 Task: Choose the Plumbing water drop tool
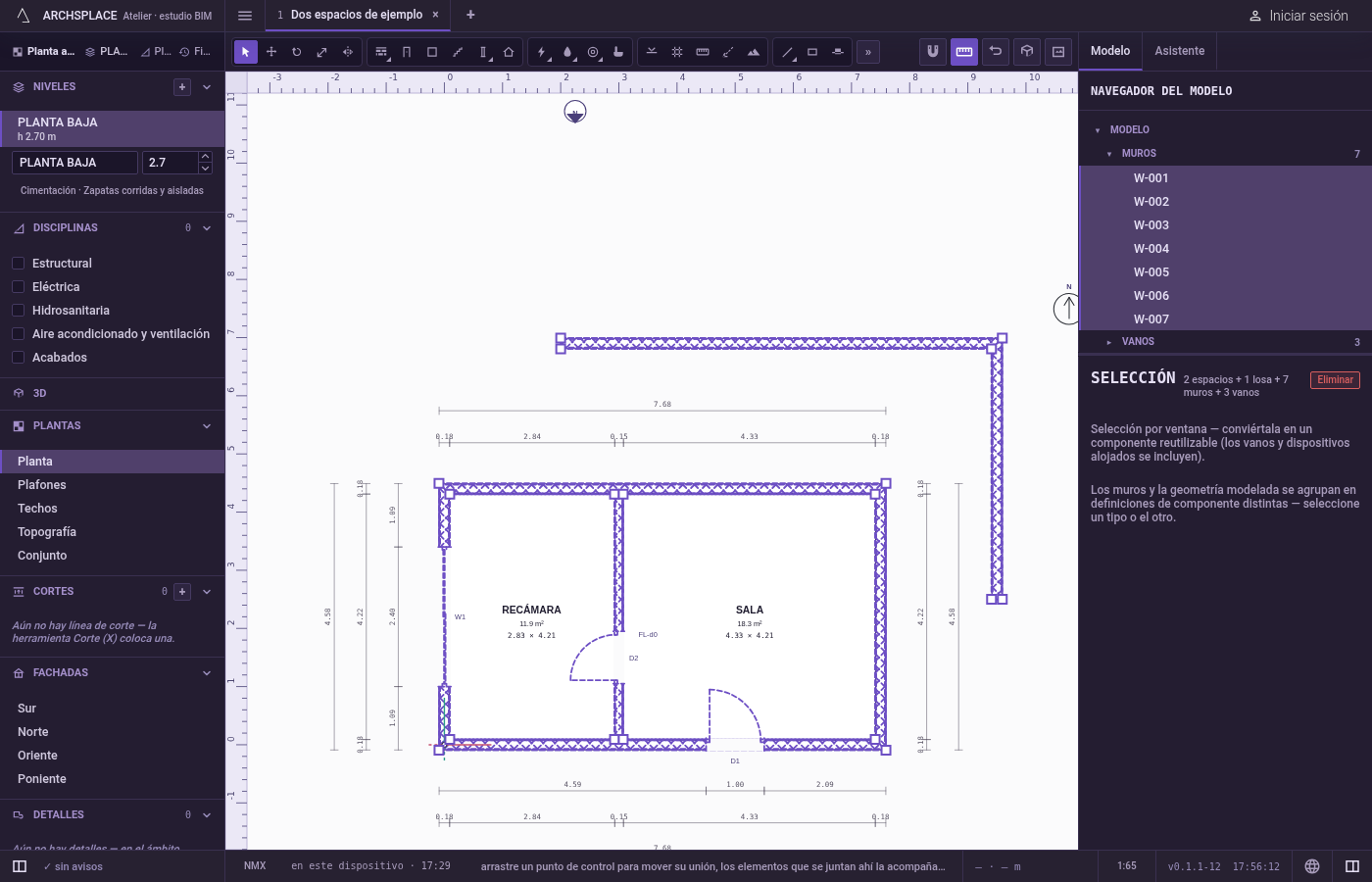[567, 52]
